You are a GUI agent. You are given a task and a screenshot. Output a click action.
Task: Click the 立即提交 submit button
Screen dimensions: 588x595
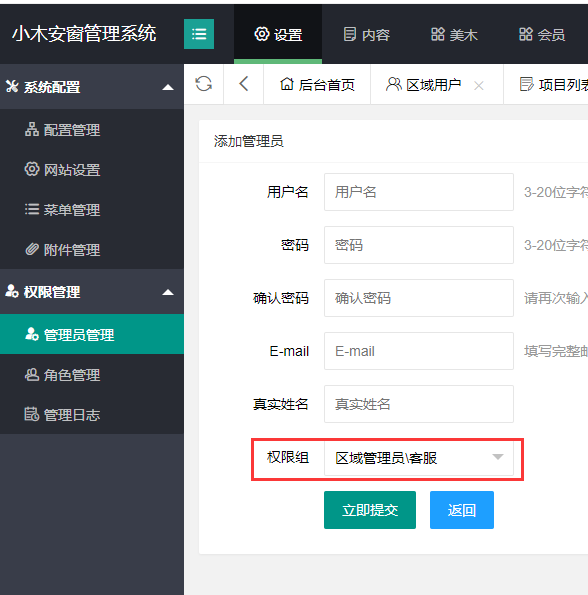click(370, 510)
